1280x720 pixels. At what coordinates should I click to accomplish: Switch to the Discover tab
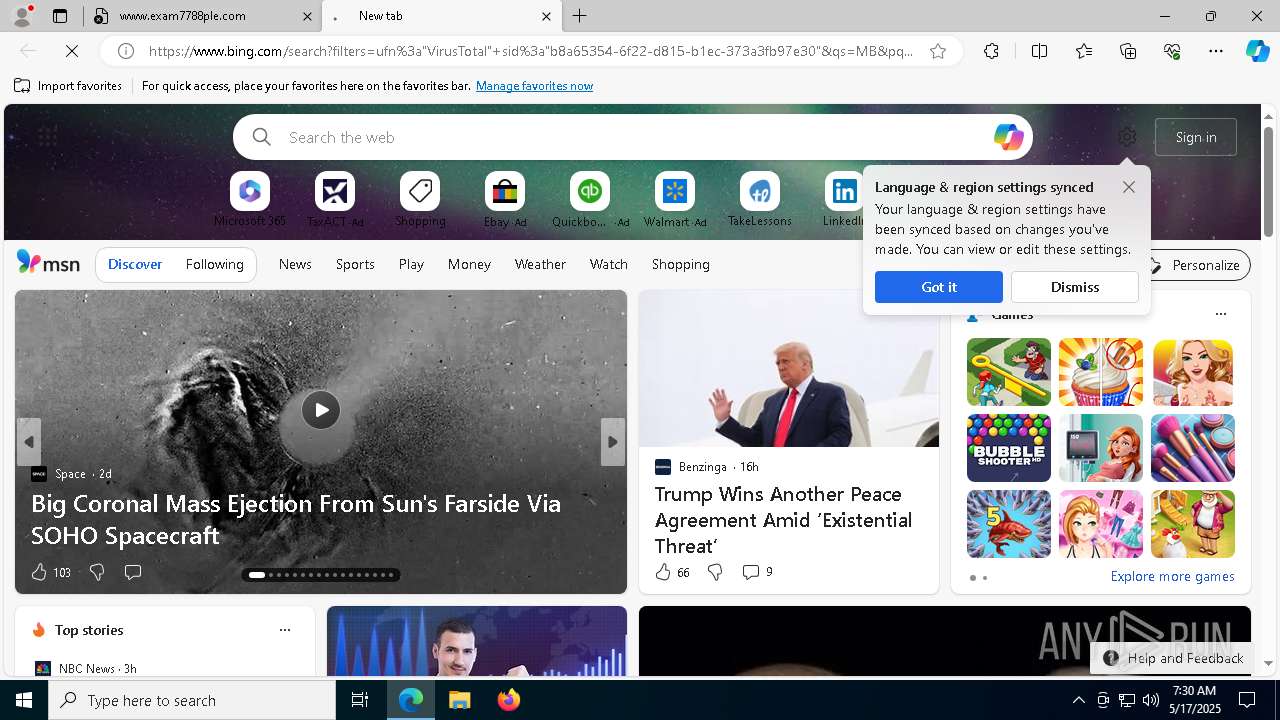point(135,264)
